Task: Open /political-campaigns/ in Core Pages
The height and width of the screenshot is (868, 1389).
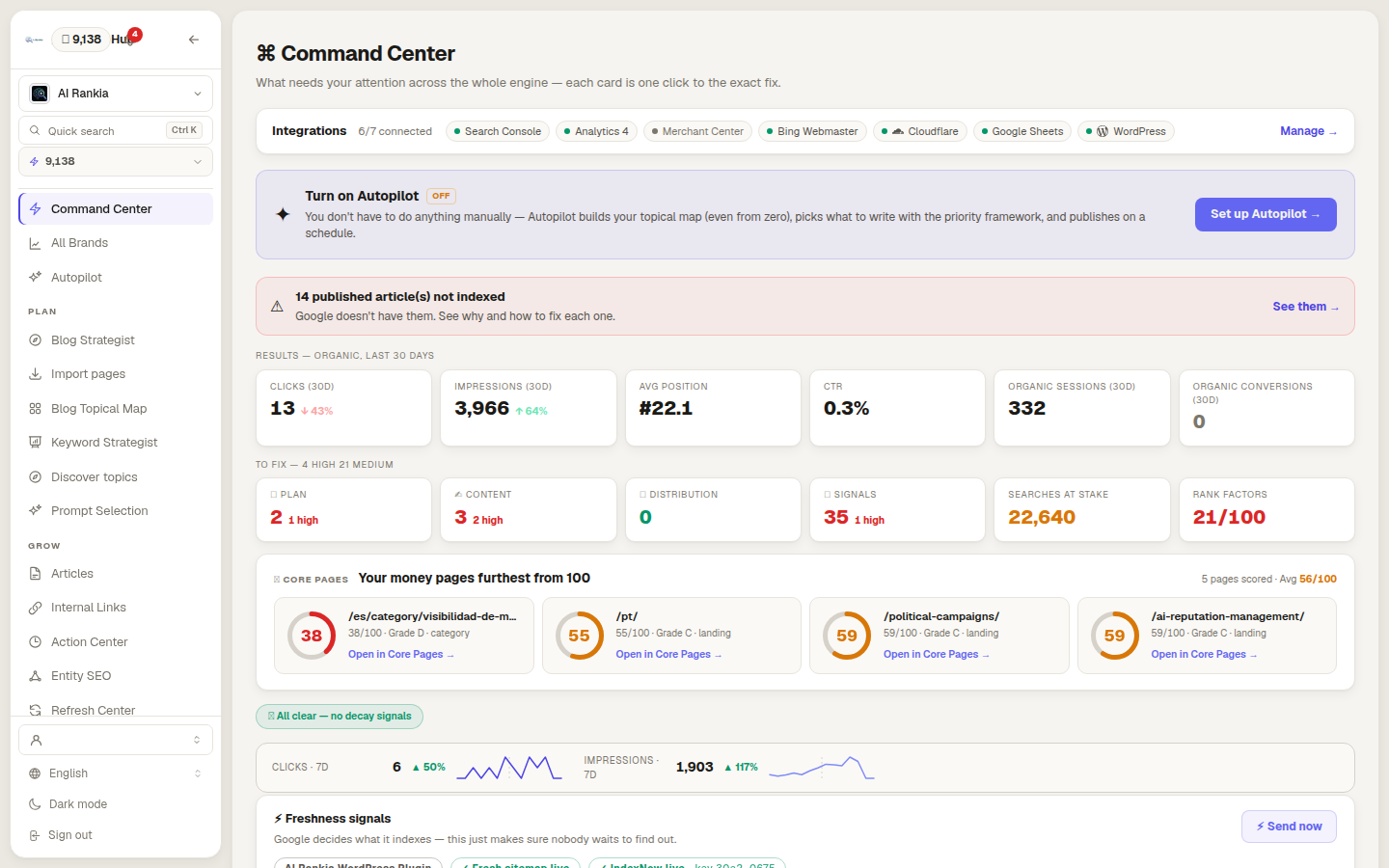Action: tap(937, 655)
